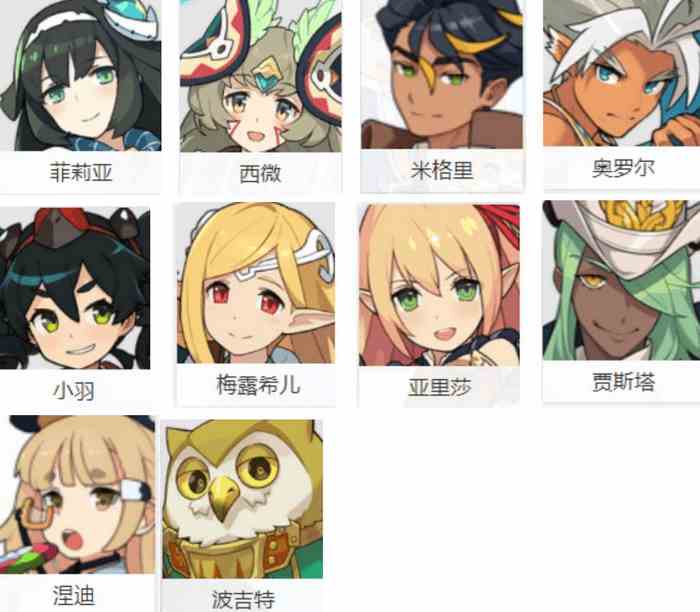Open the 米格里 character portrait
The width and height of the screenshot is (700, 612).
tap(442, 74)
